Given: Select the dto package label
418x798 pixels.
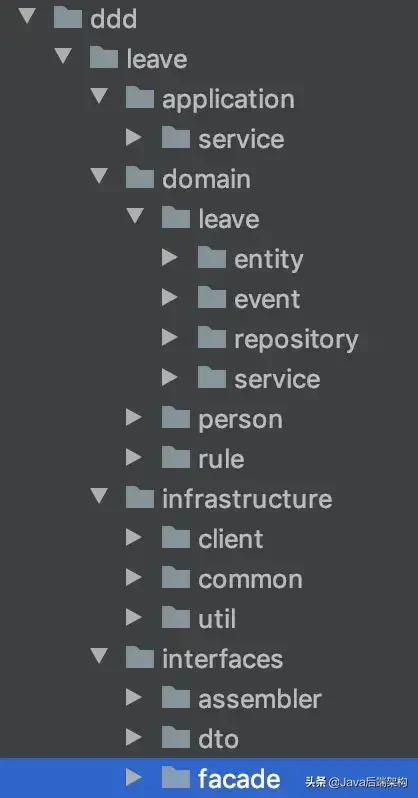Looking at the screenshot, I should pos(218,739).
